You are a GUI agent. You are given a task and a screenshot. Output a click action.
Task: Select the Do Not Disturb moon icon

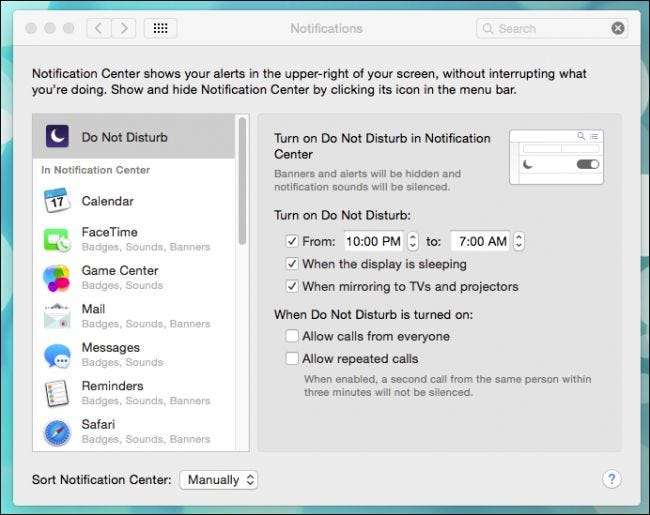(x=56, y=136)
